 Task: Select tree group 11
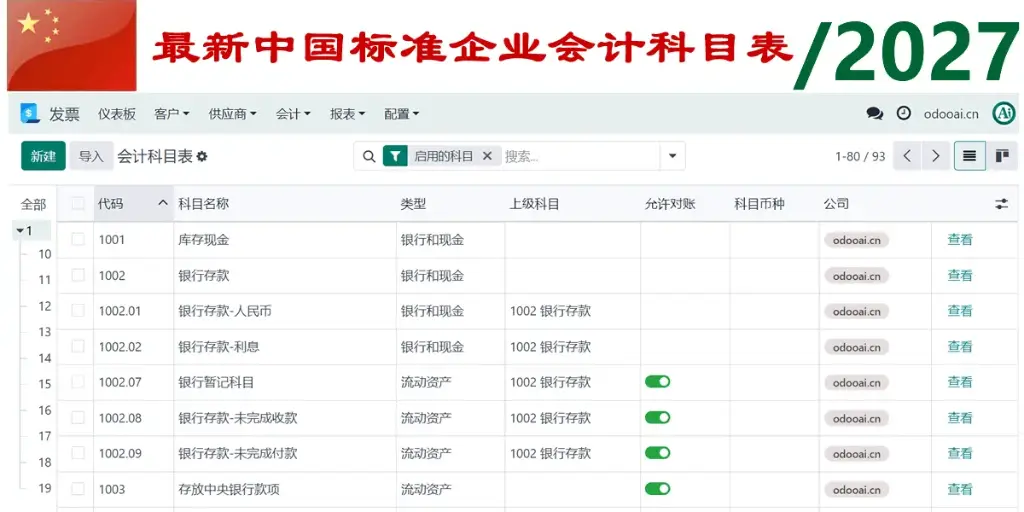pos(44,280)
